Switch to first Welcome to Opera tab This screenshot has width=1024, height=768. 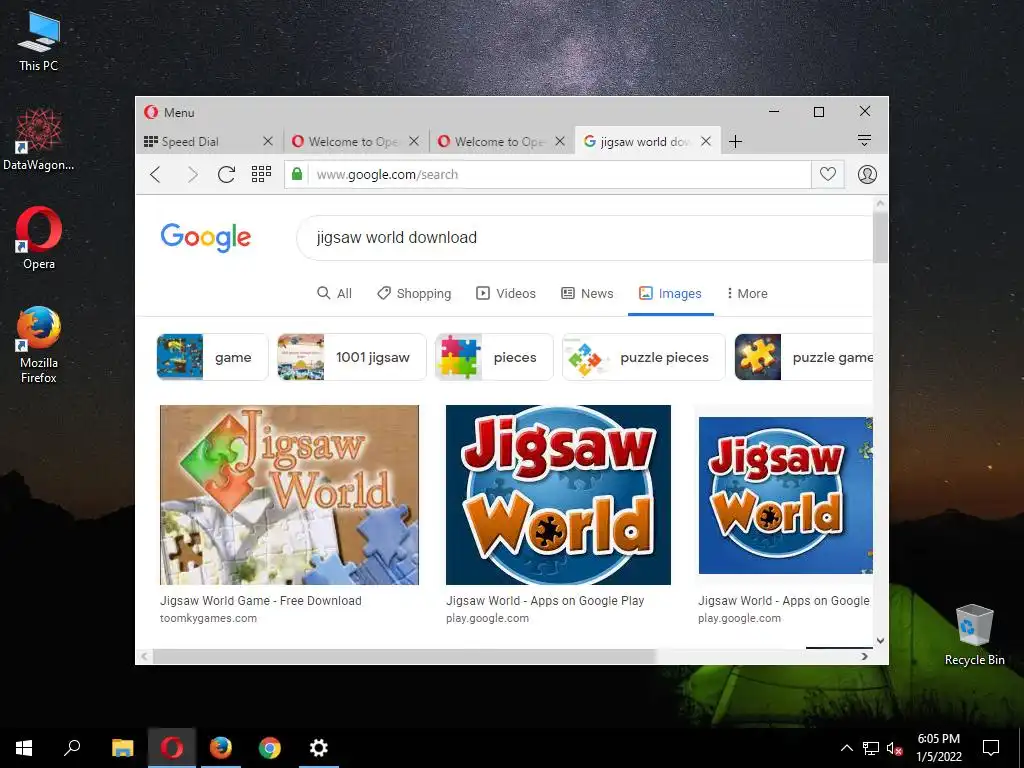point(353,142)
